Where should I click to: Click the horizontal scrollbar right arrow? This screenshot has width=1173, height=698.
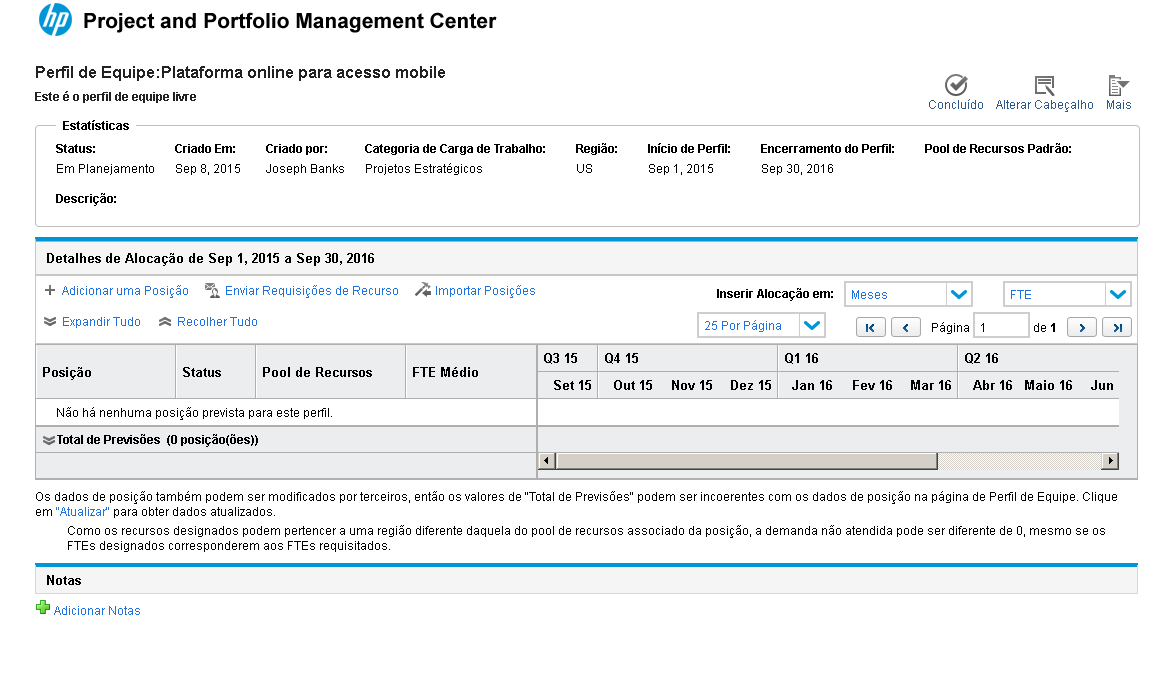point(1110,461)
